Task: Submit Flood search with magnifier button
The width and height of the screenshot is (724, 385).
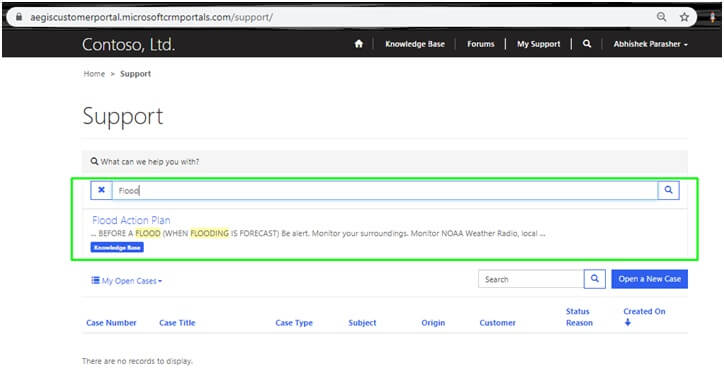Action: click(668, 190)
